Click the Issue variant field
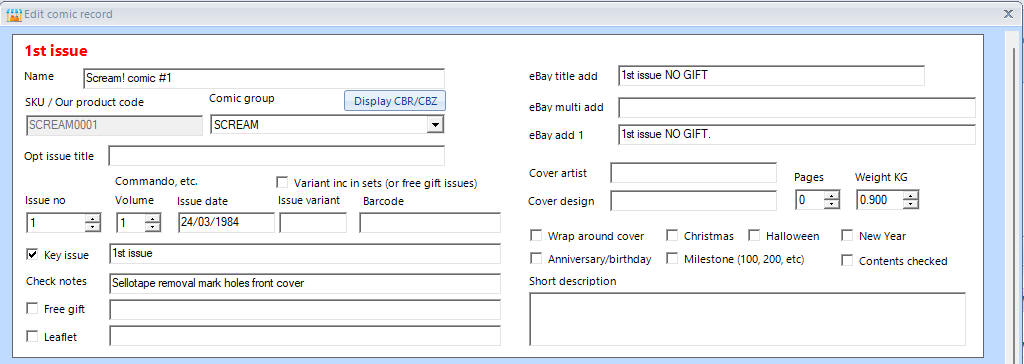1024x364 pixels. click(313, 222)
